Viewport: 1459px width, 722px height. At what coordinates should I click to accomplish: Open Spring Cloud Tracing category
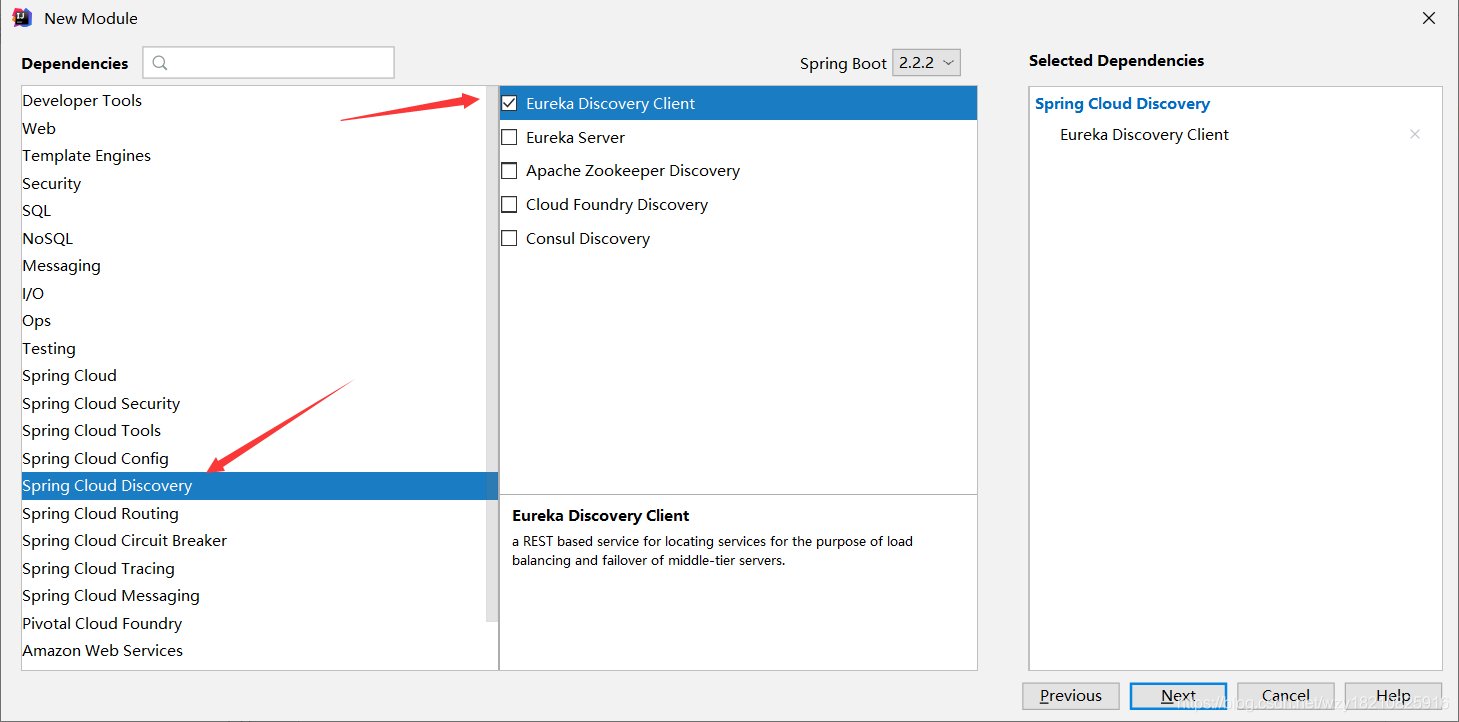coord(254,568)
